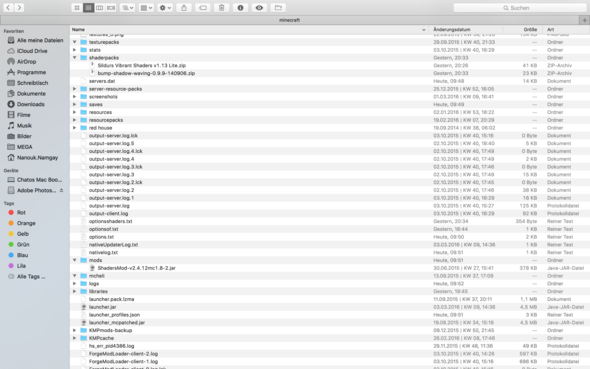Collapse the mcheli folder
The width and height of the screenshot is (590, 369).
75,276
